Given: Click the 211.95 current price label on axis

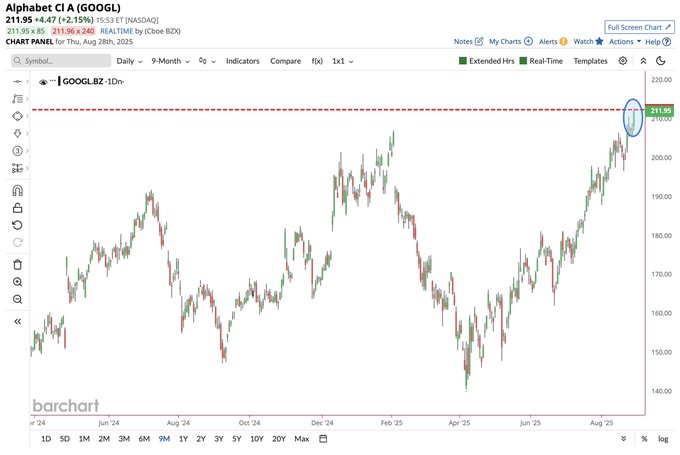Looking at the screenshot, I should (x=660, y=111).
